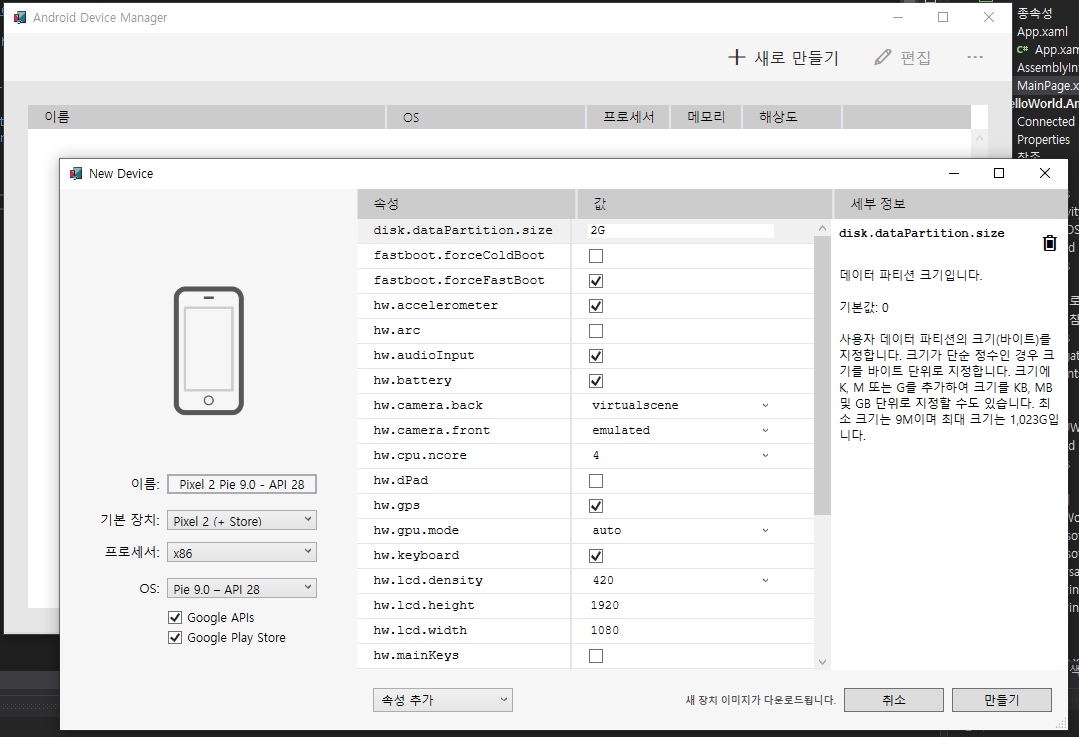The image size is (1079, 737).
Task: Select the hw.cpu.ncore property name
Action: [420, 456]
